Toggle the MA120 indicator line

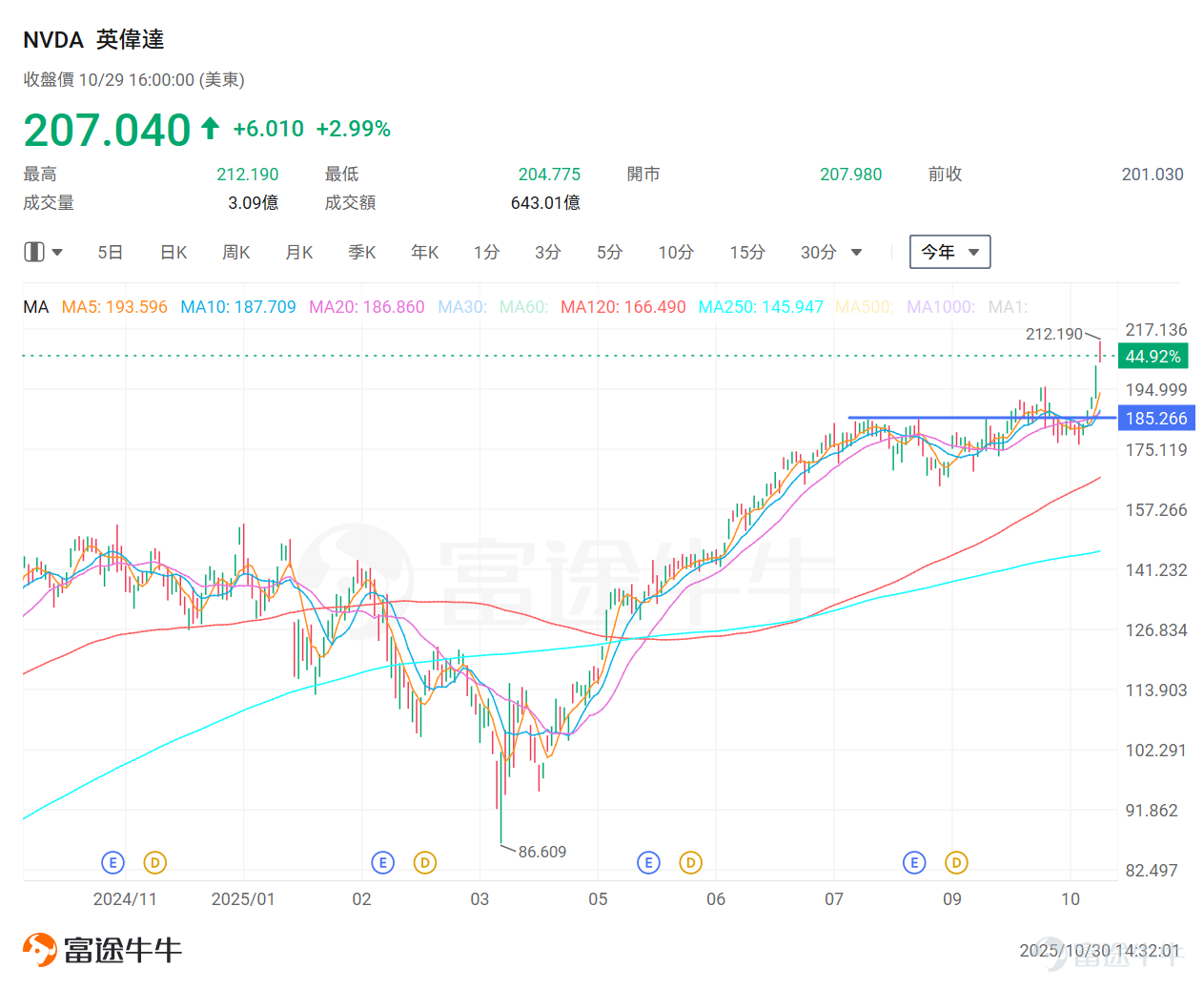623,307
